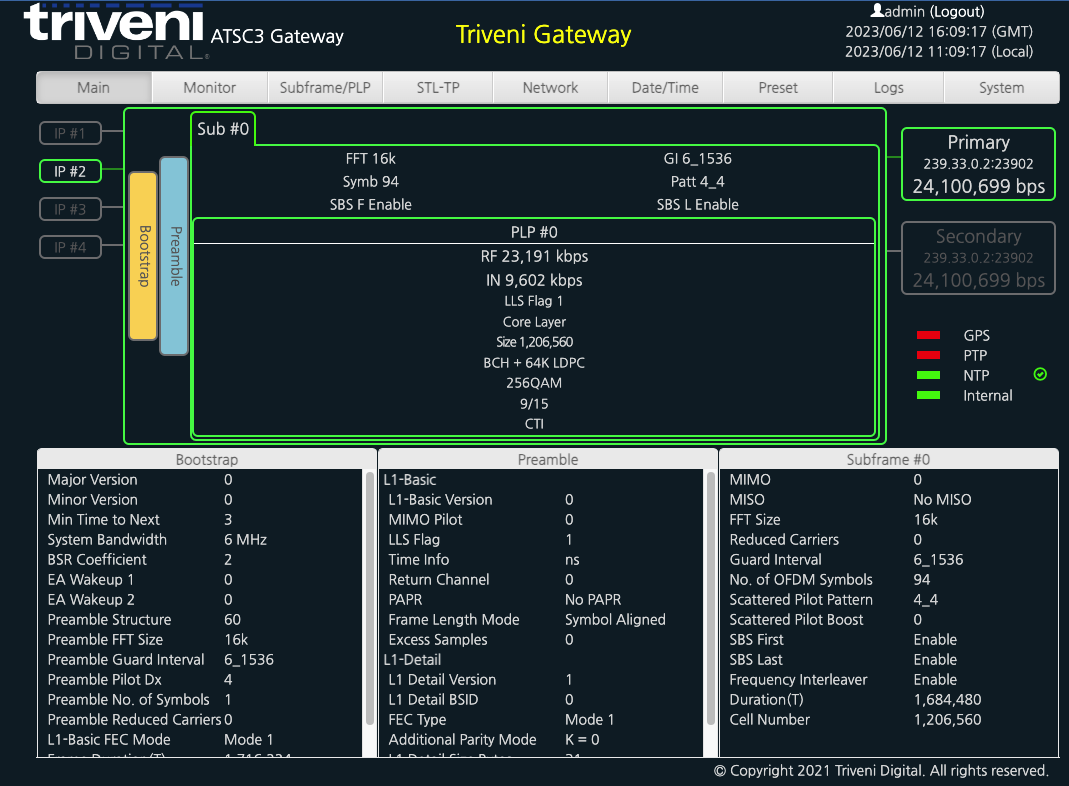Screen dimensions: 1069x786
Task: Open the Main tab
Action: pos(93,87)
